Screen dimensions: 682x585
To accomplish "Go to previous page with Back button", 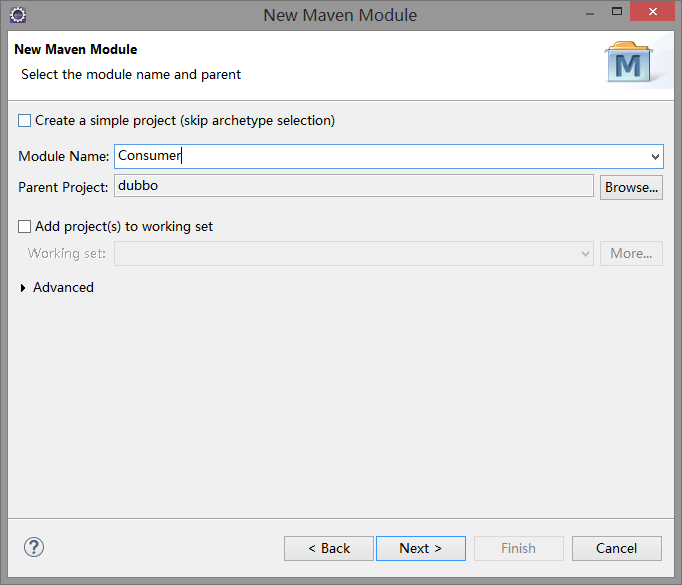I will [x=329, y=548].
